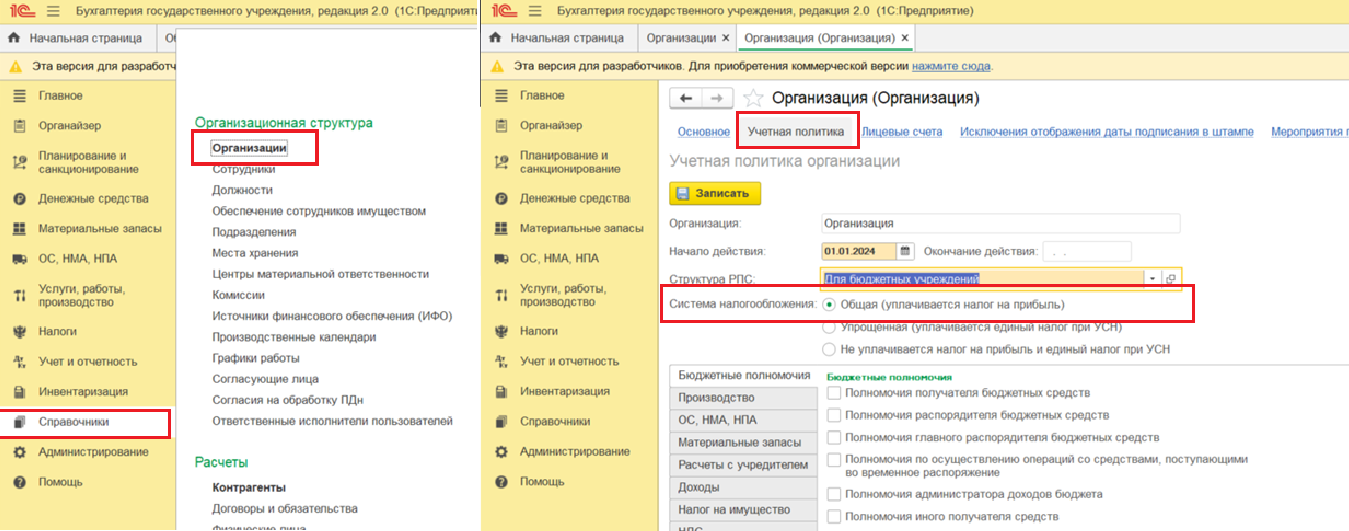The height and width of the screenshot is (531, 1349).
Task: Click ОС, НМА, НПА truck icon, left sidebar
Action: coord(19,258)
